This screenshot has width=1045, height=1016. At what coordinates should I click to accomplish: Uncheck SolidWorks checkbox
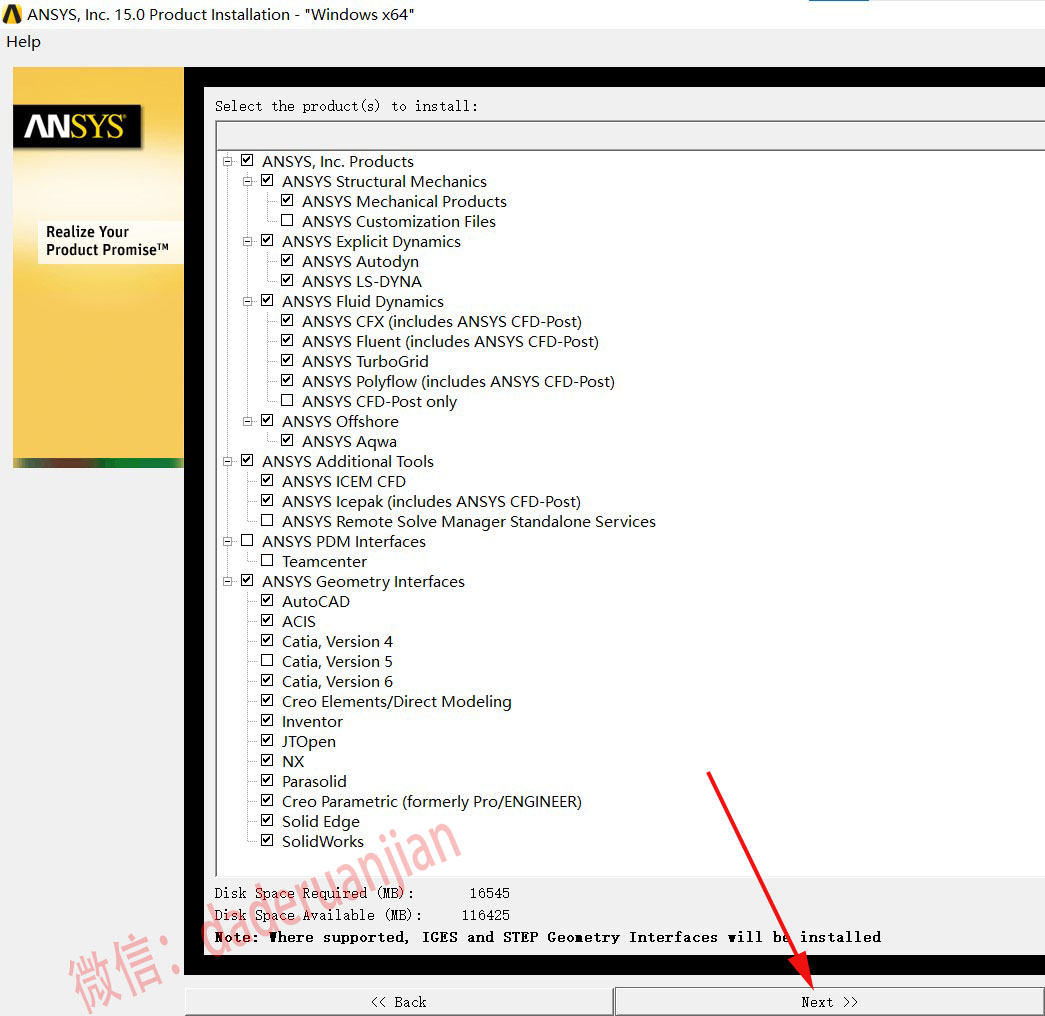(x=267, y=841)
